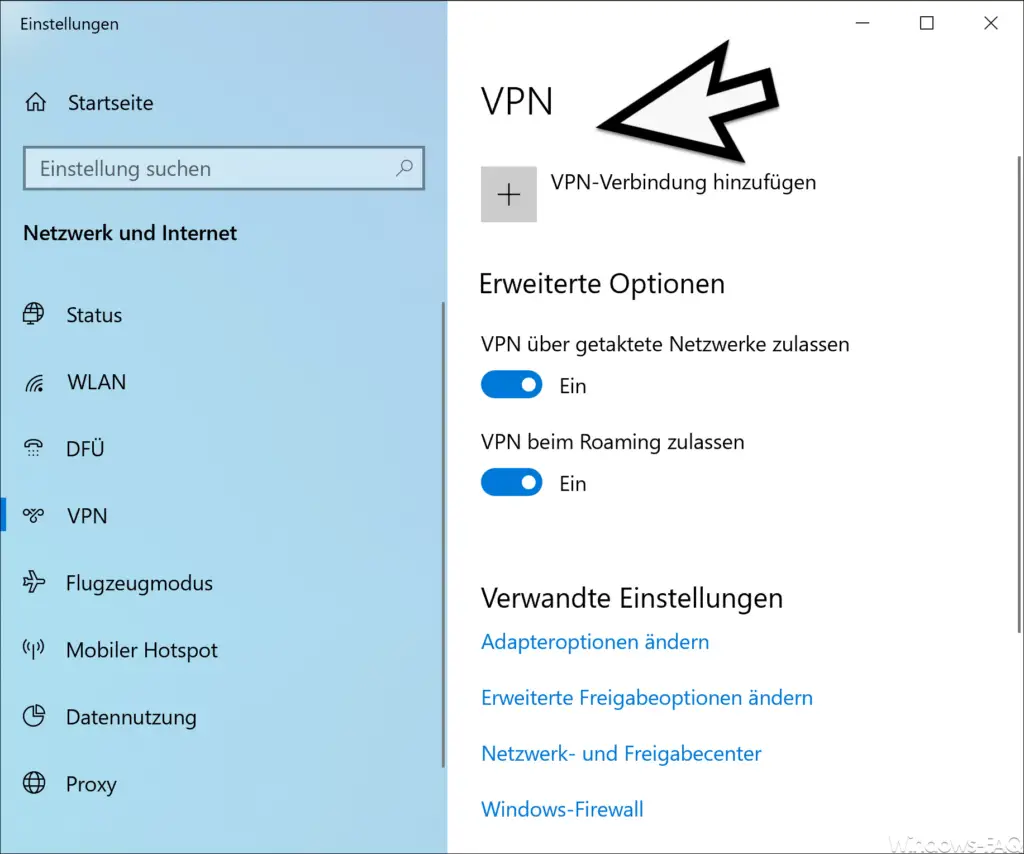
Task: Click the plus icon to add VPN
Action: [509, 194]
